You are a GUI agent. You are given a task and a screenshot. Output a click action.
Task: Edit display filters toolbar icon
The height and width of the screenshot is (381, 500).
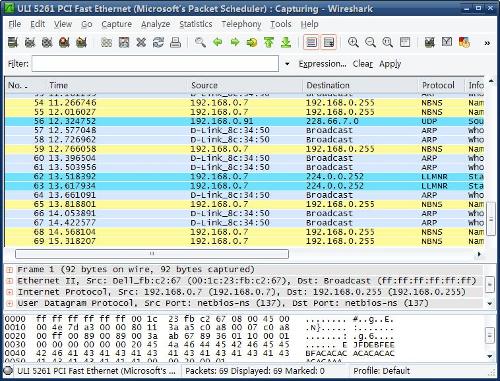447,42
